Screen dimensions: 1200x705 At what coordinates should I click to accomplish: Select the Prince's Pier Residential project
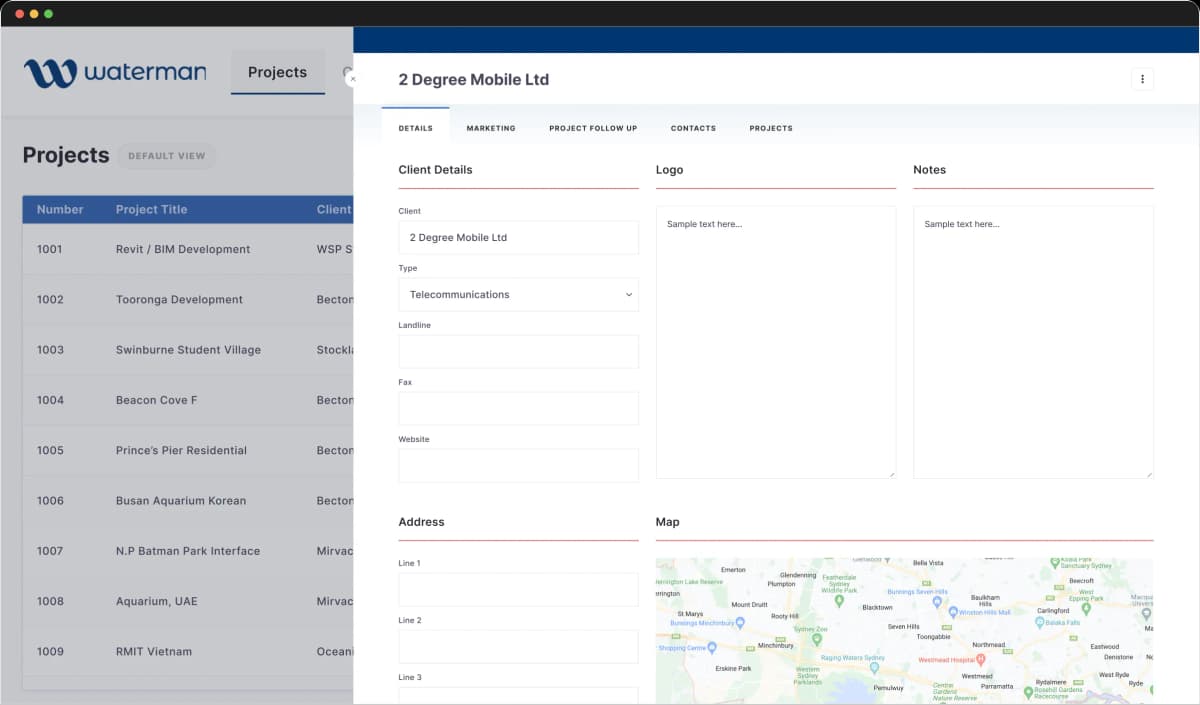(188, 450)
